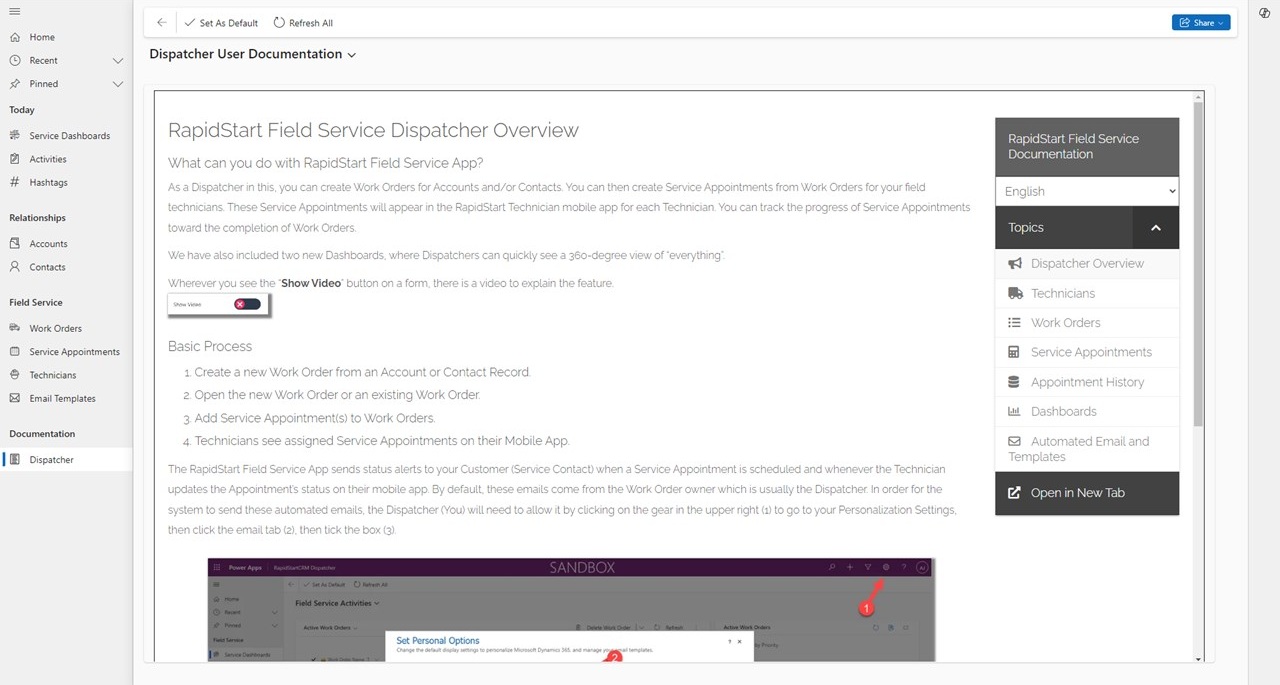Open the English language dropdown
The height and width of the screenshot is (685, 1280).
[x=1087, y=191]
